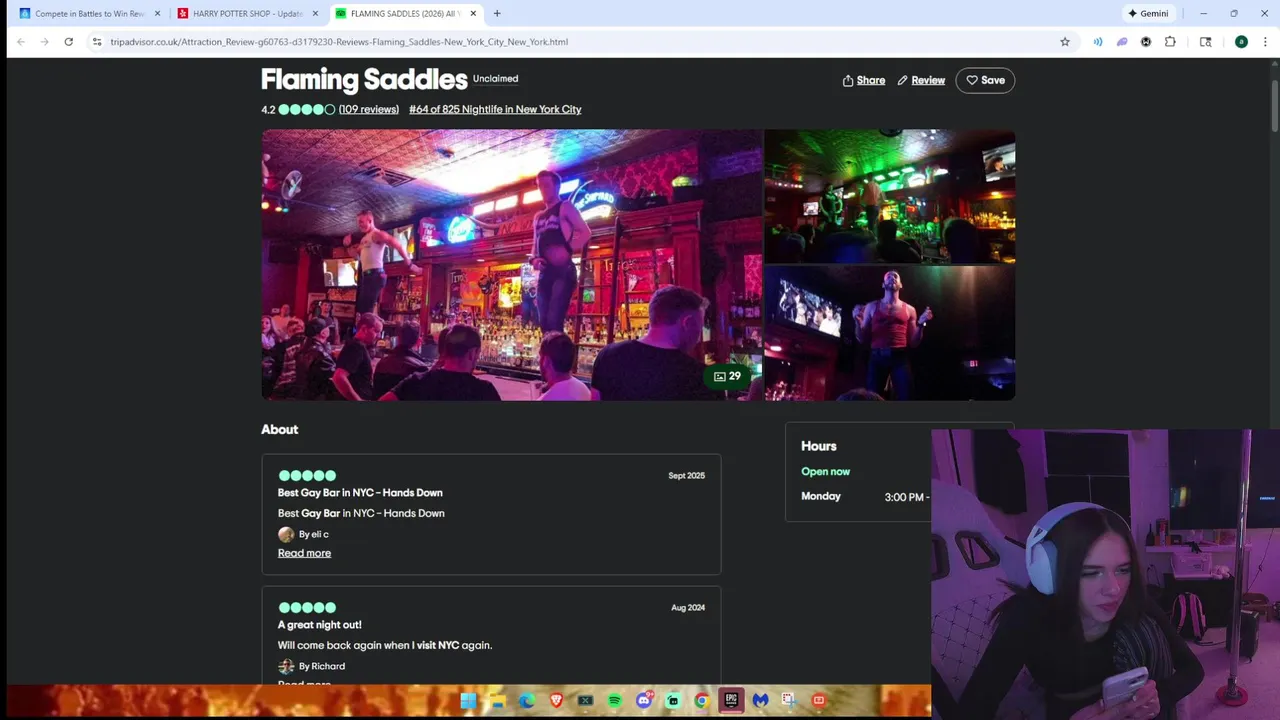The height and width of the screenshot is (720, 1280).
Task: Click the 'Open now' hours status
Action: click(825, 471)
